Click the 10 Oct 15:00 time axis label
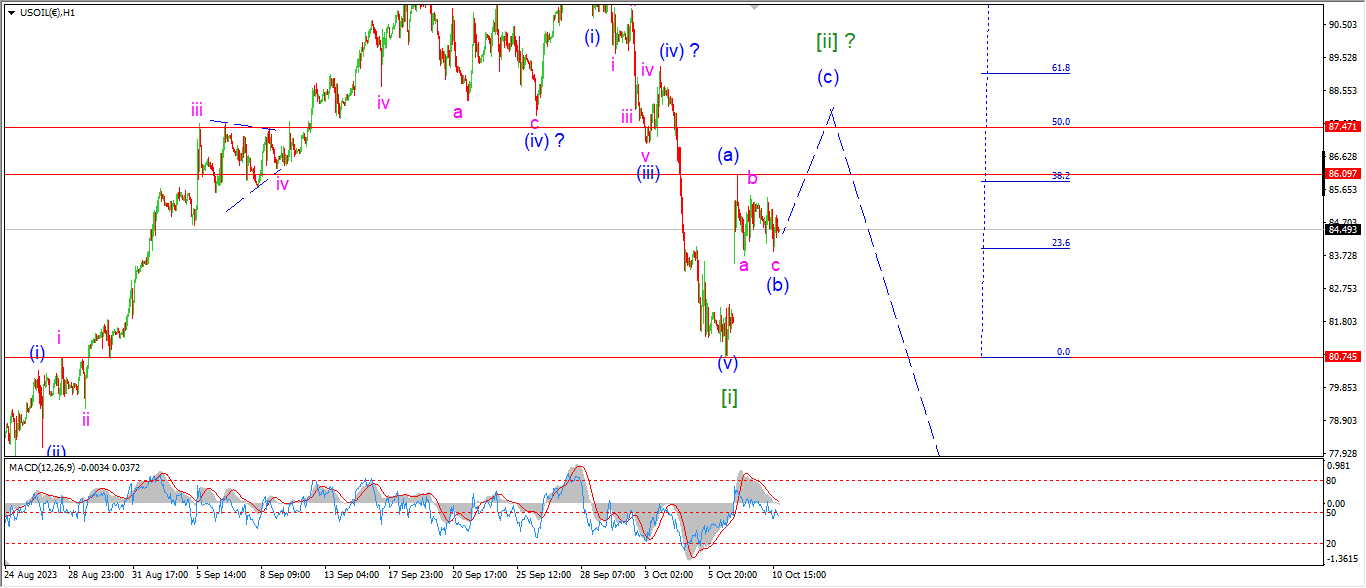This screenshot has width=1366, height=588. point(796,575)
